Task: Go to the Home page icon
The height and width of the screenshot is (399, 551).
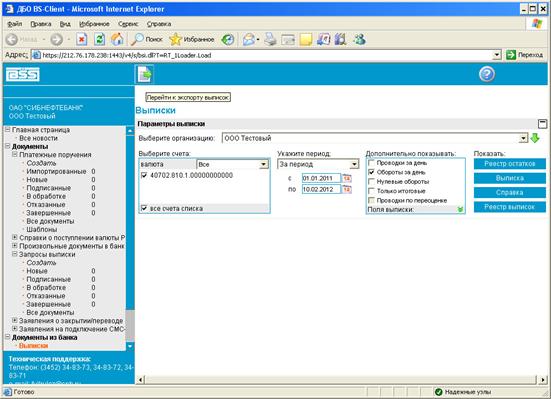Action: (x=117, y=39)
